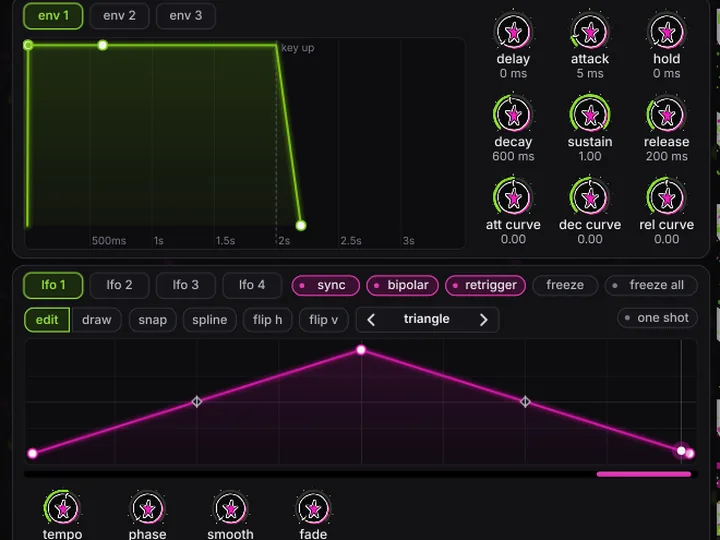Toggle the bipolar option
The image size is (720, 540).
click(402, 285)
